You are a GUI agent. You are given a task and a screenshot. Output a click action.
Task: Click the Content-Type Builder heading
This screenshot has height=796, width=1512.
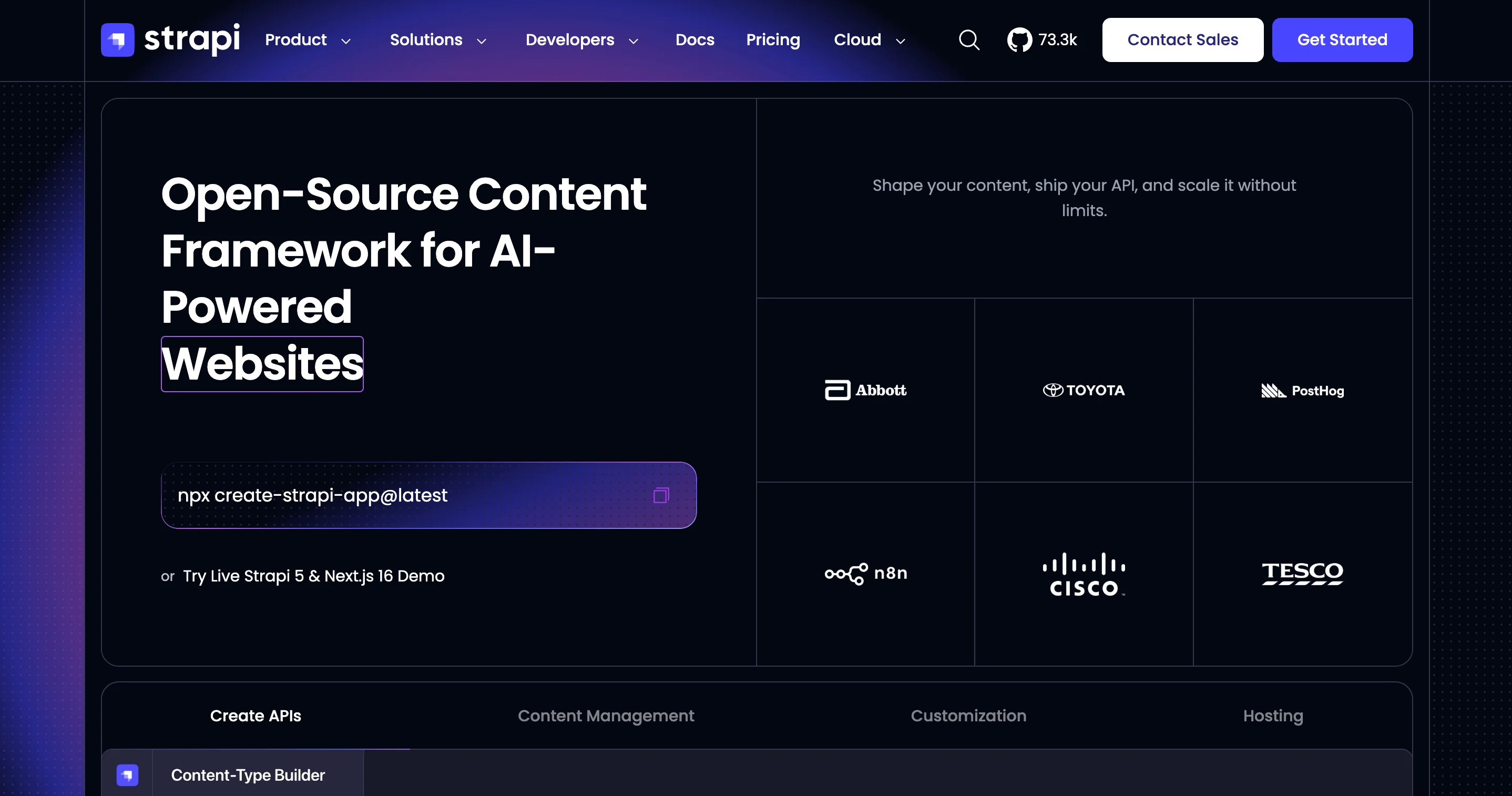(248, 775)
